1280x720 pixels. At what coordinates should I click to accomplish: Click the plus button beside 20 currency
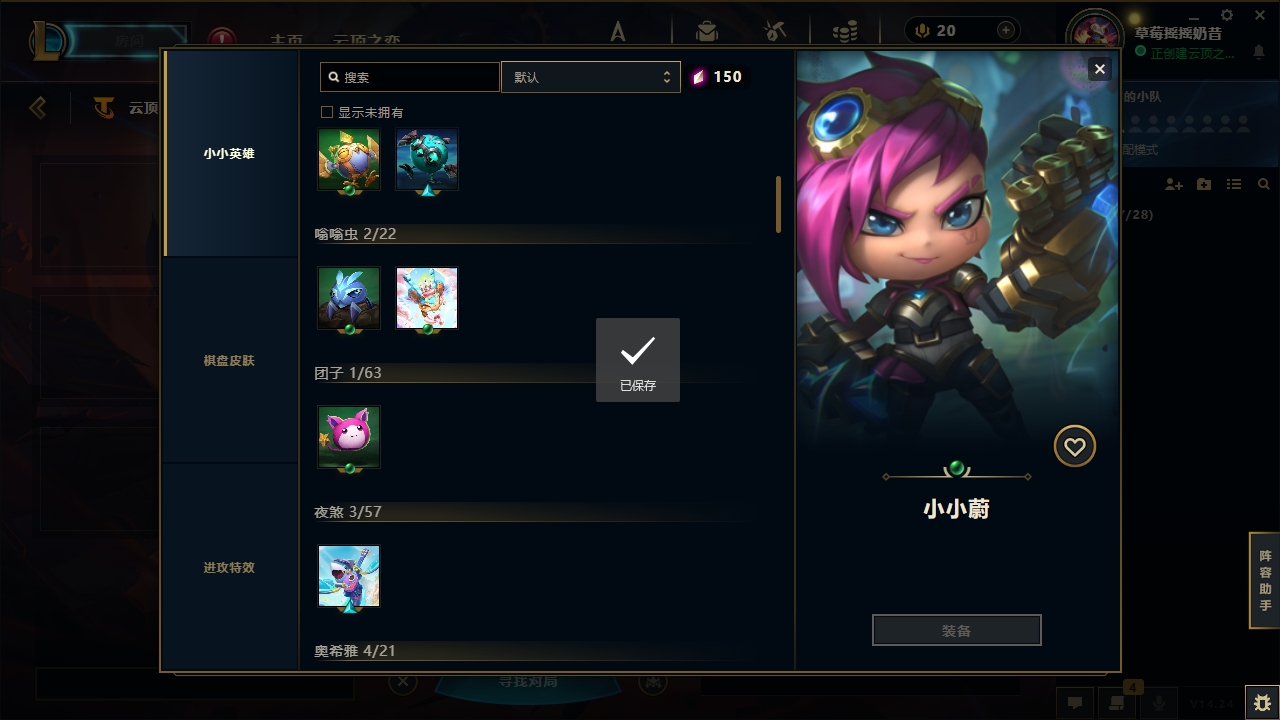(1005, 31)
